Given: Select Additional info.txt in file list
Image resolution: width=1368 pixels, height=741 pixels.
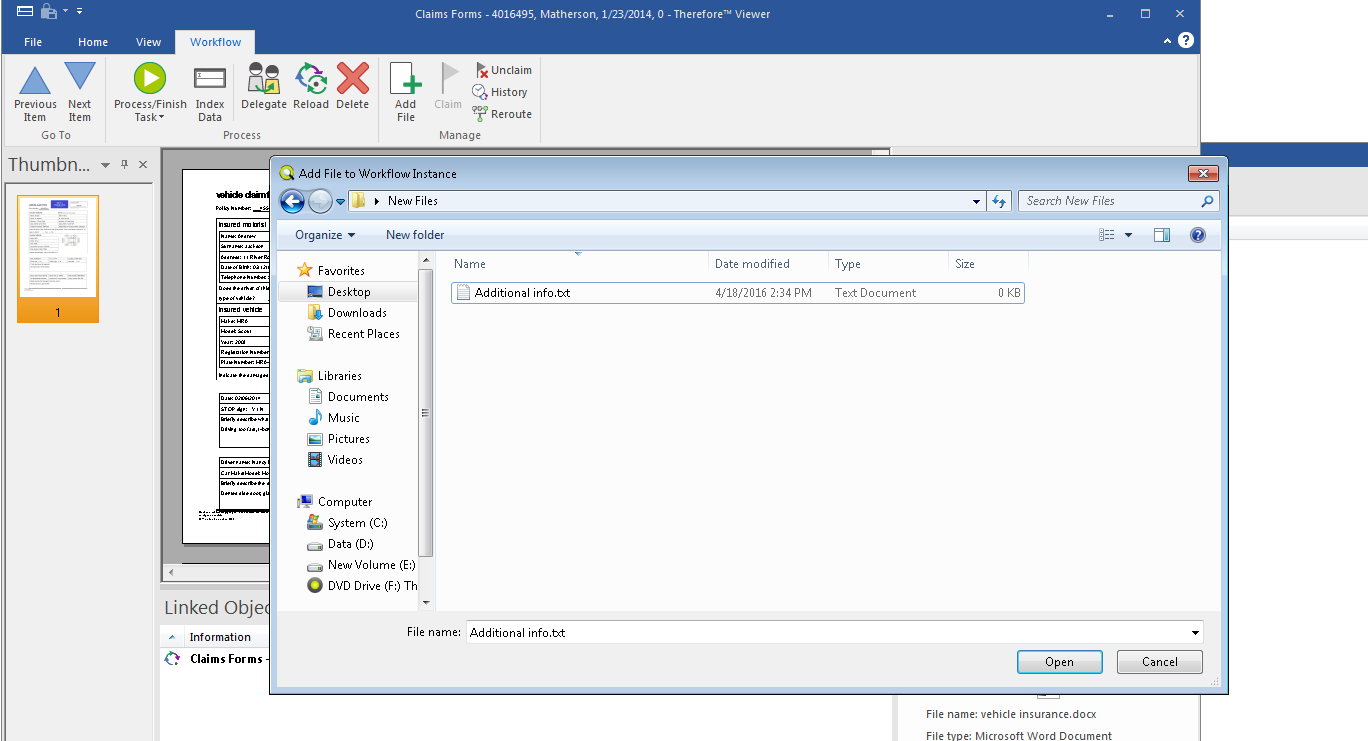Looking at the screenshot, I should pyautogui.click(x=522, y=293).
